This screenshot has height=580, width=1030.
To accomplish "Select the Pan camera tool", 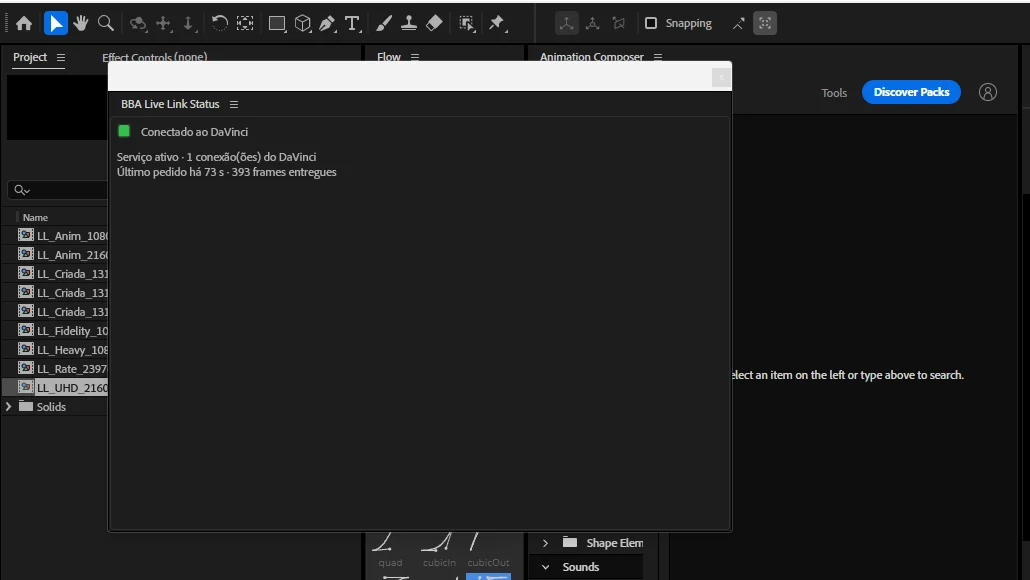I will 164,24.
